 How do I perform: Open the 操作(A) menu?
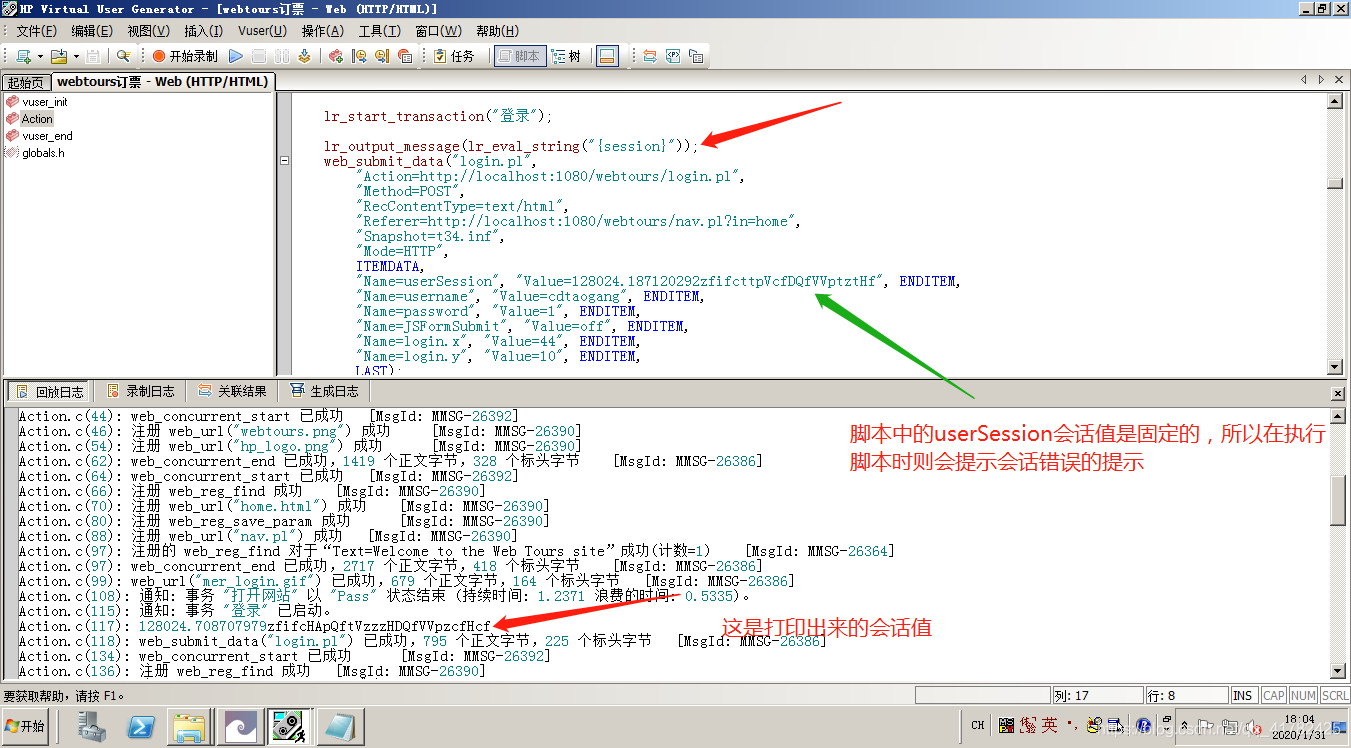(322, 31)
